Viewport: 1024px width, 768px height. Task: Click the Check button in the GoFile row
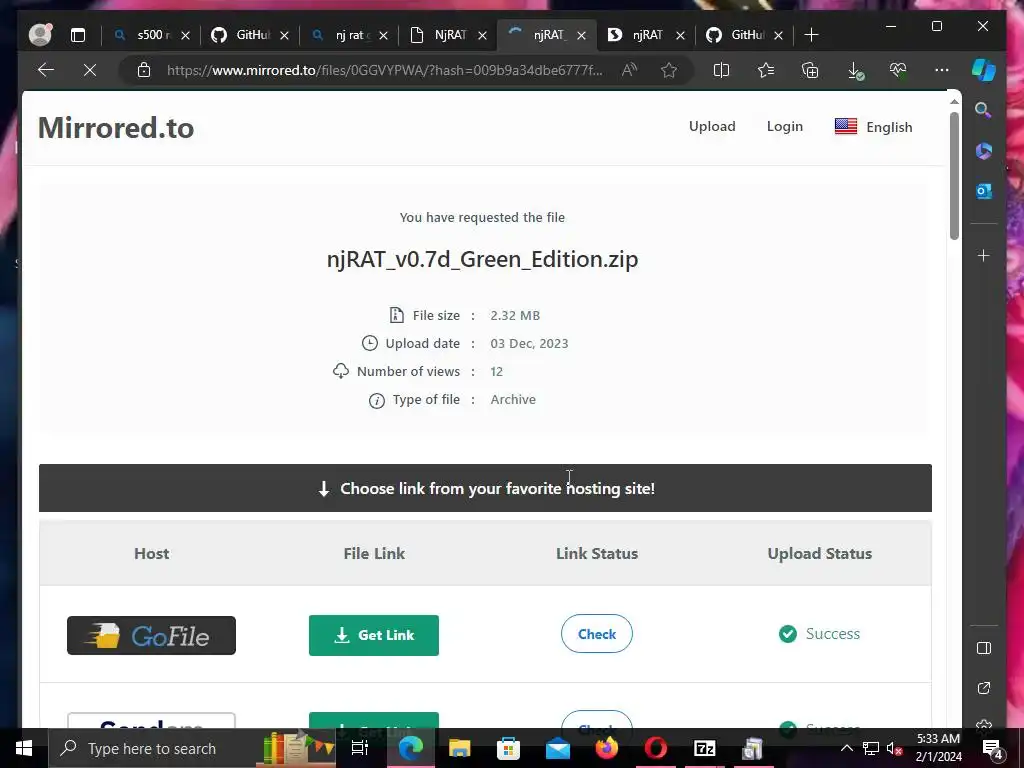[597, 633]
